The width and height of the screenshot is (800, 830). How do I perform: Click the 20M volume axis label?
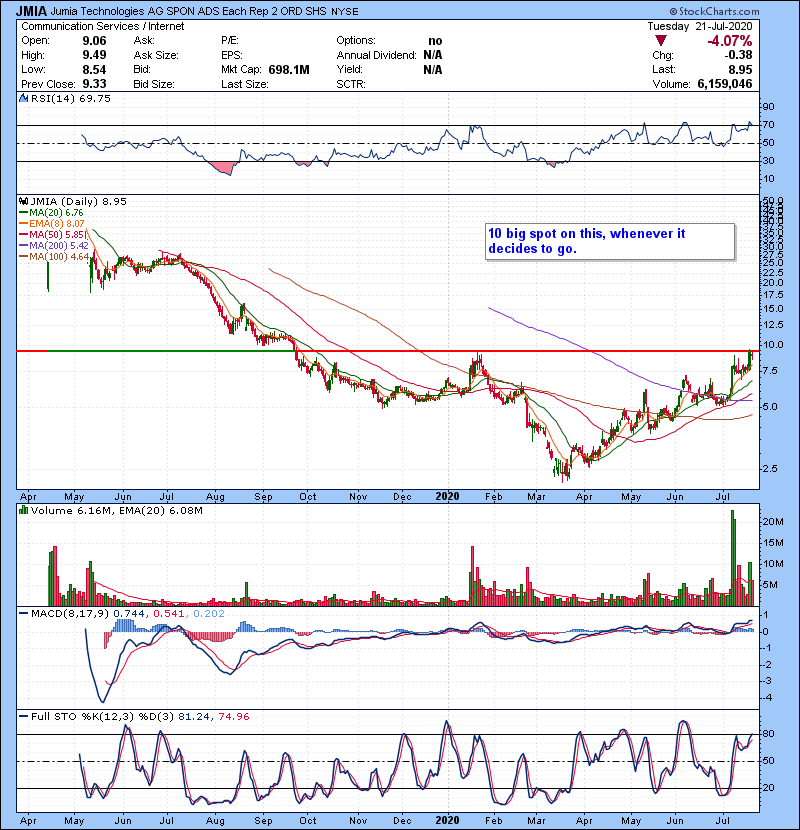(x=773, y=521)
